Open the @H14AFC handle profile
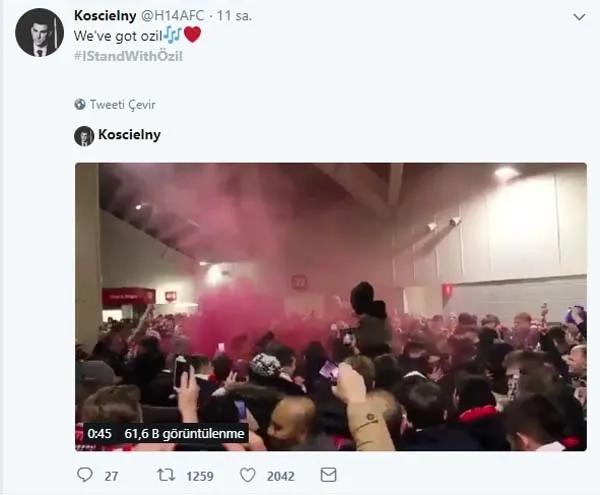Image resolution: width=600 pixels, height=495 pixels. (x=173, y=16)
